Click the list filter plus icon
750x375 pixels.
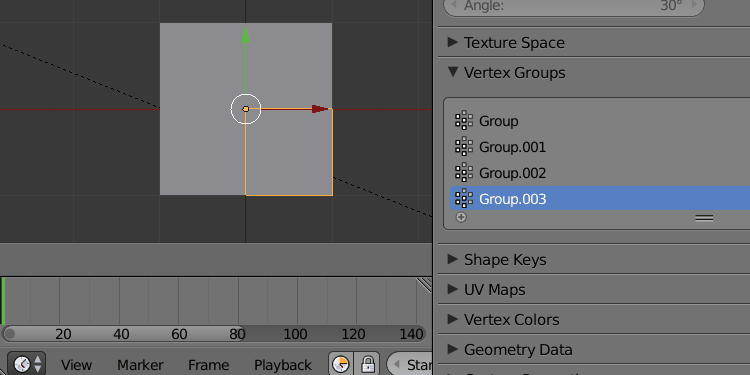point(461,218)
